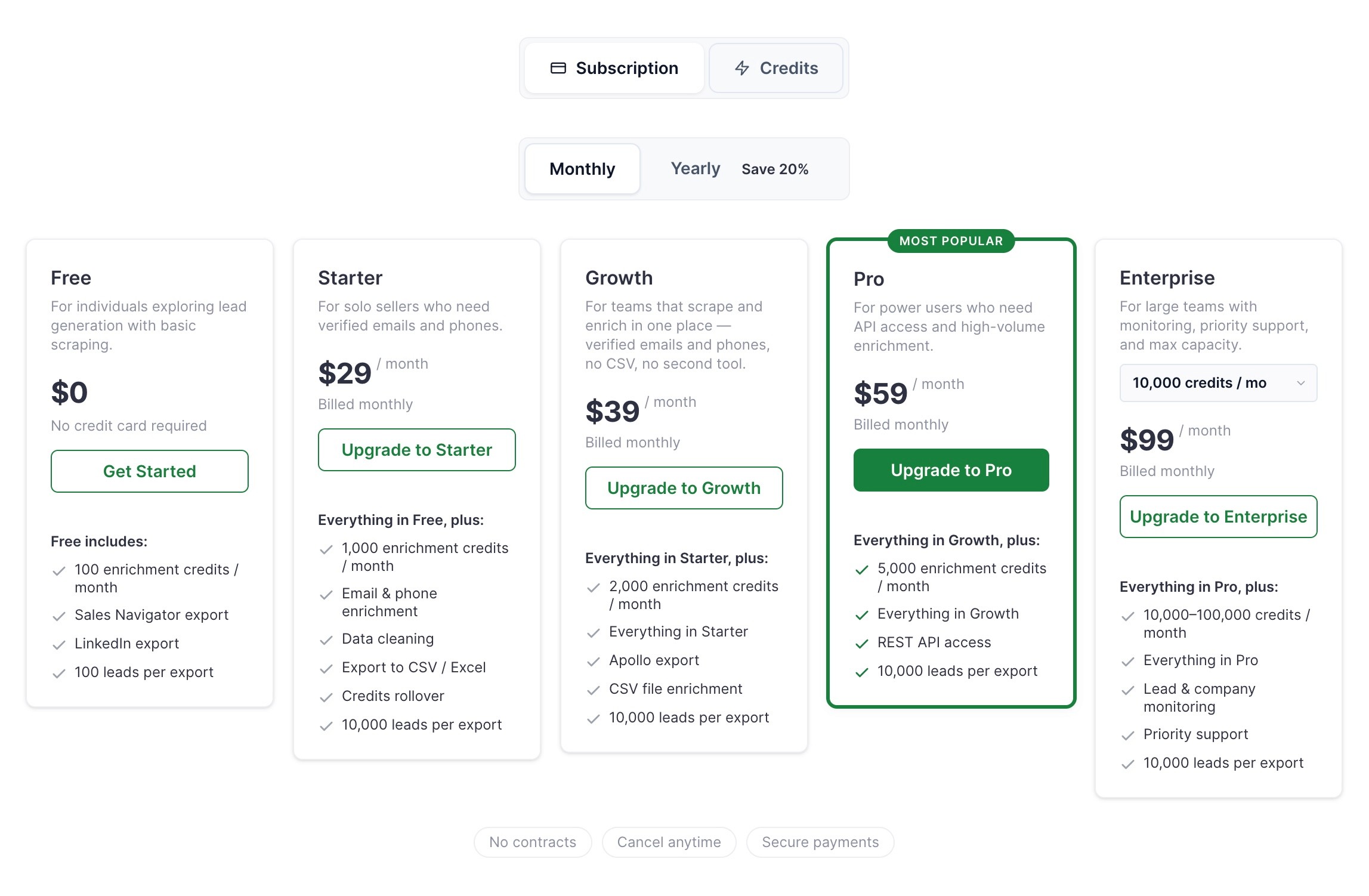
Task: Click the checkmark beside REST API access
Action: tap(862, 644)
